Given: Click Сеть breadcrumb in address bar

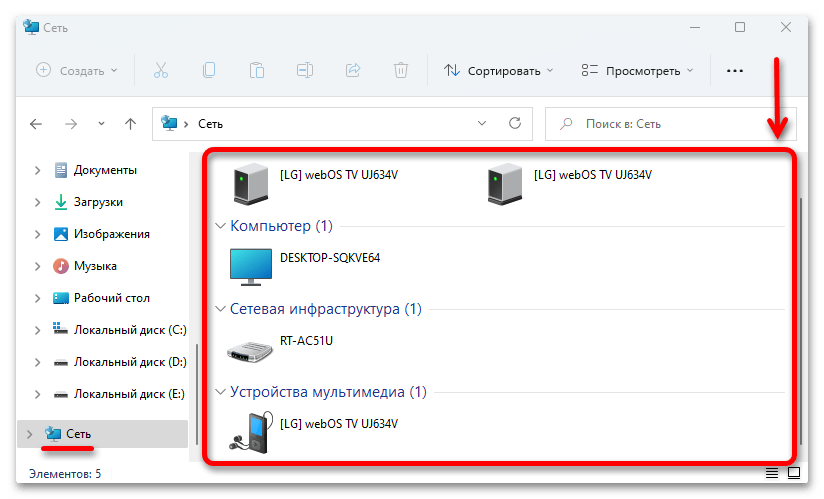Looking at the screenshot, I should (x=210, y=124).
